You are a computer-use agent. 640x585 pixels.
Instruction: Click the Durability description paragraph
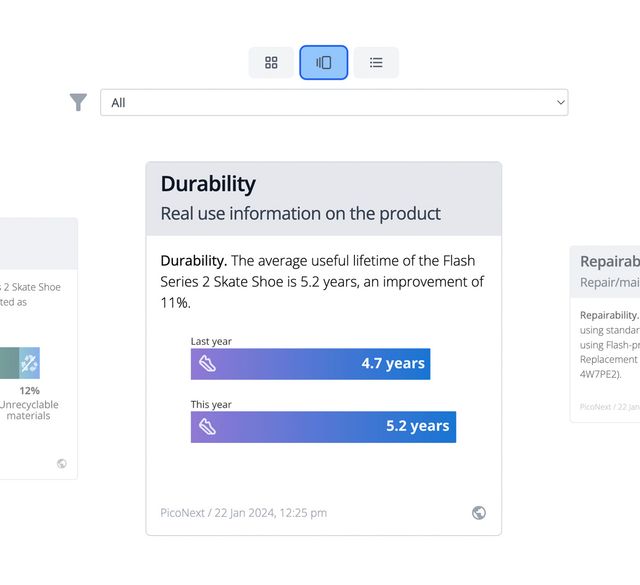tap(322, 281)
